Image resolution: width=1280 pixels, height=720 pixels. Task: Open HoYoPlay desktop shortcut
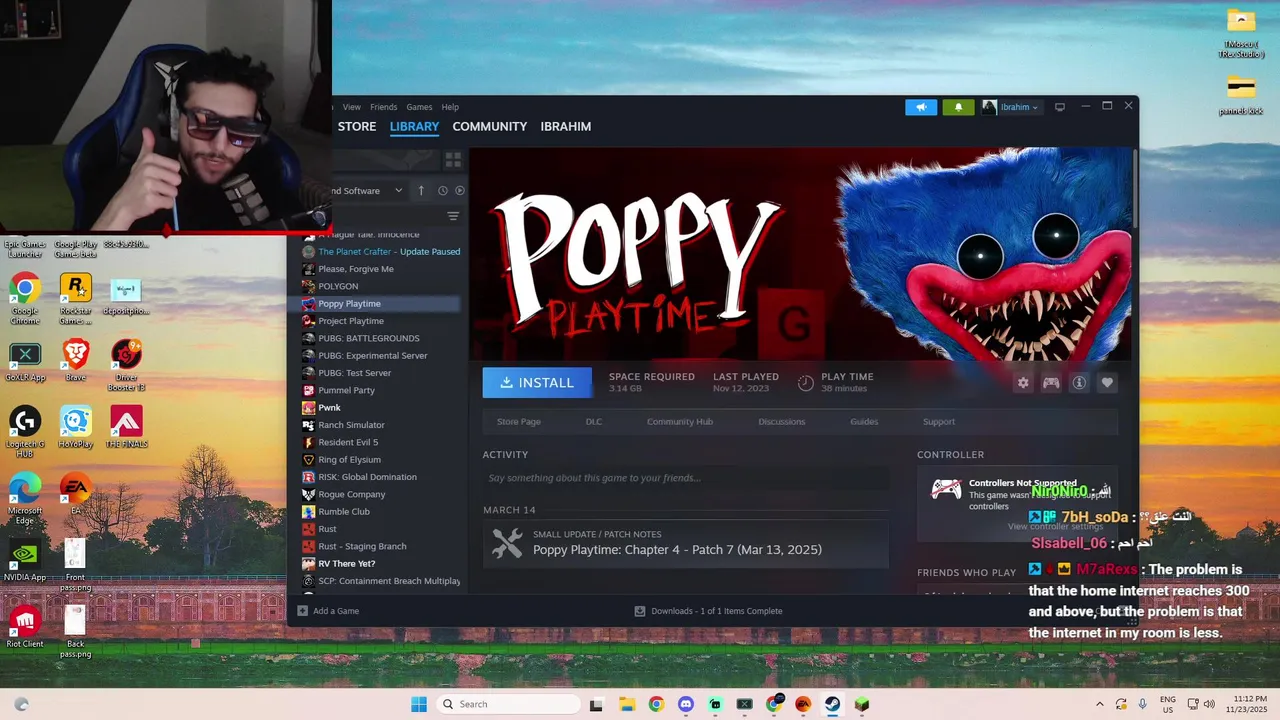click(76, 427)
